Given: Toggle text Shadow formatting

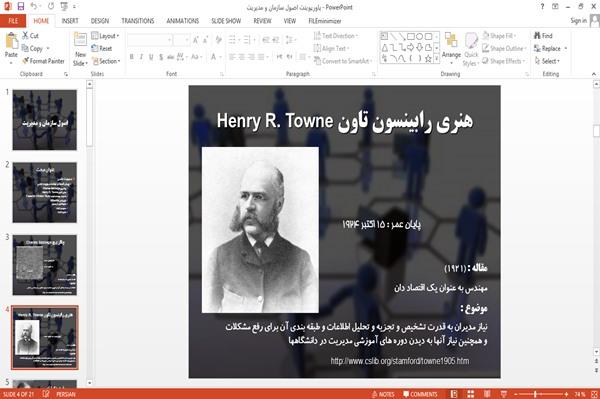Looking at the screenshot, I should (x=161, y=57).
